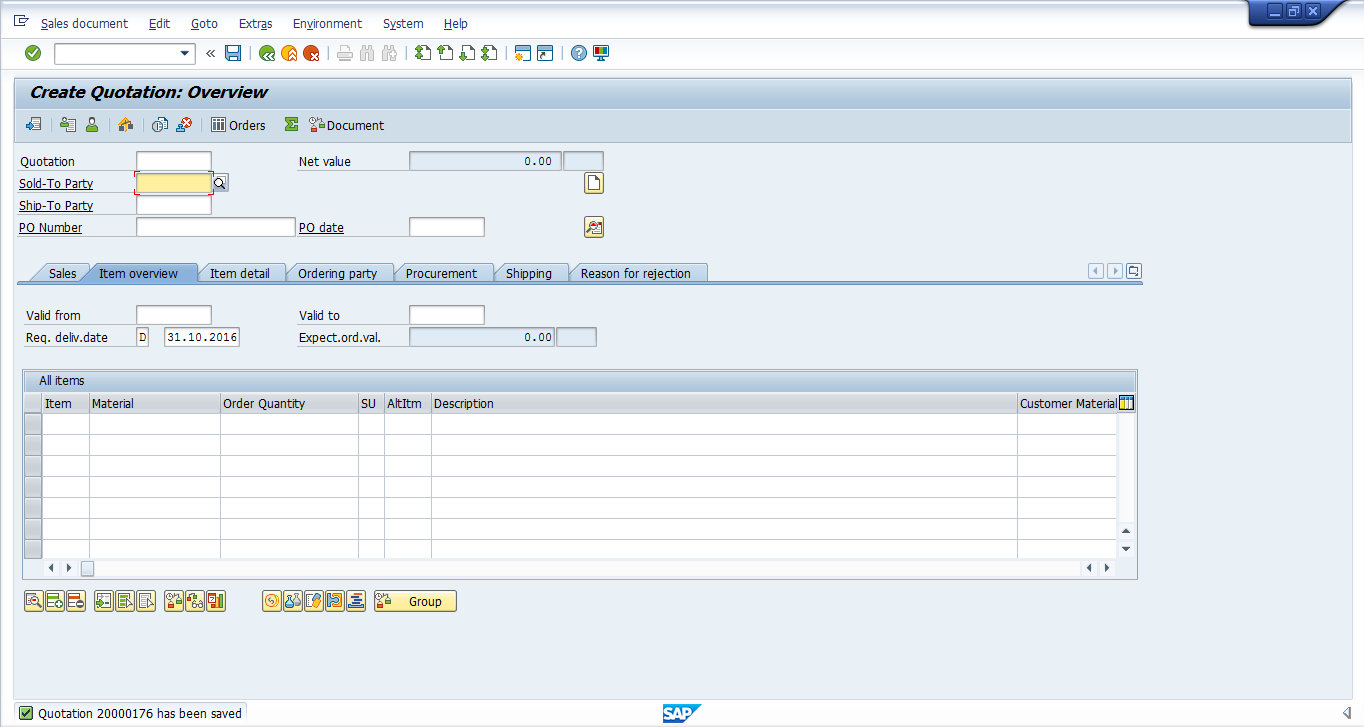Open table column settings icon
Image resolution: width=1364 pixels, height=727 pixels.
click(1127, 403)
